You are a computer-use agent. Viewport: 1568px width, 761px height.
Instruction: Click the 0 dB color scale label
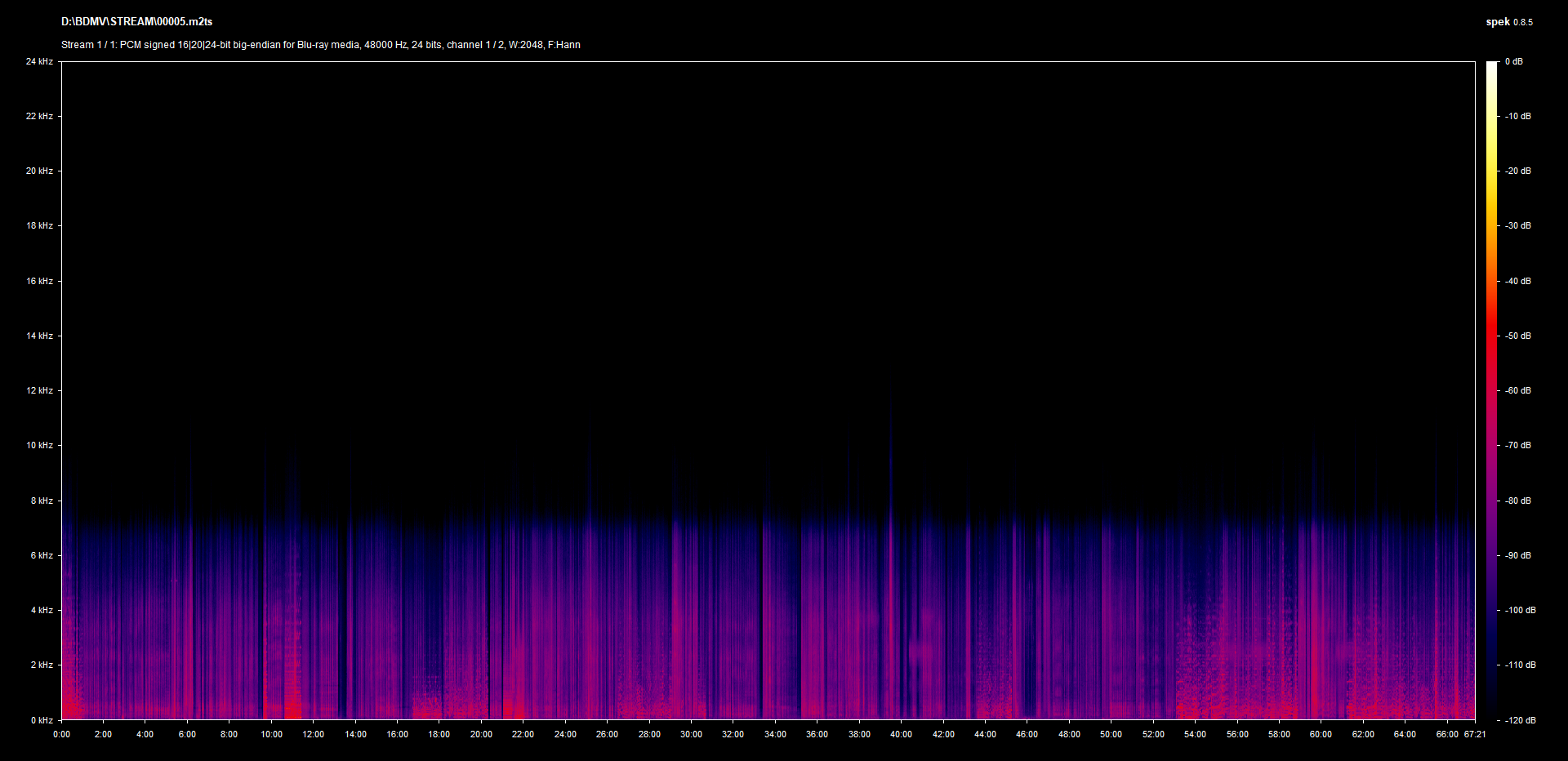pos(1514,61)
